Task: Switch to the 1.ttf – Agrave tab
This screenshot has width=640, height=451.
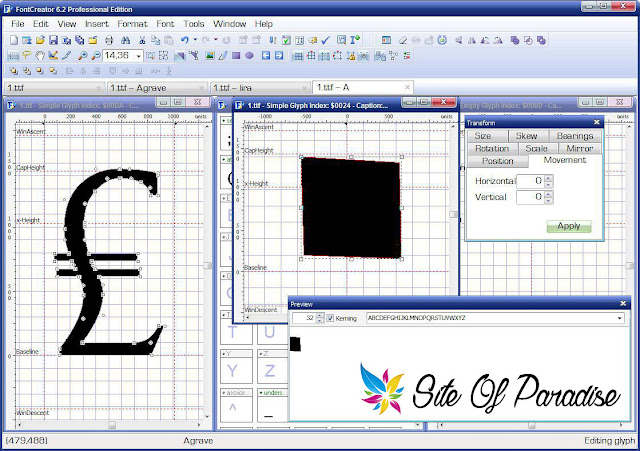Action: tap(157, 88)
